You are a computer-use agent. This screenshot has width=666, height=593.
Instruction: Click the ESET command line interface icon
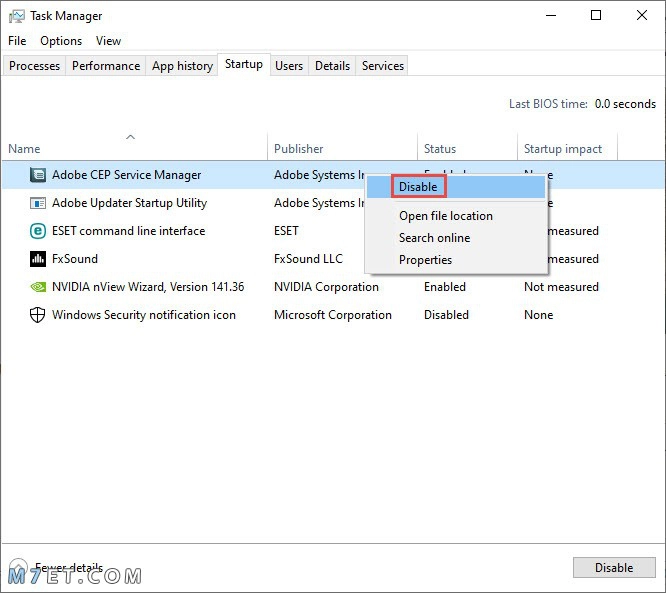click(x=38, y=231)
